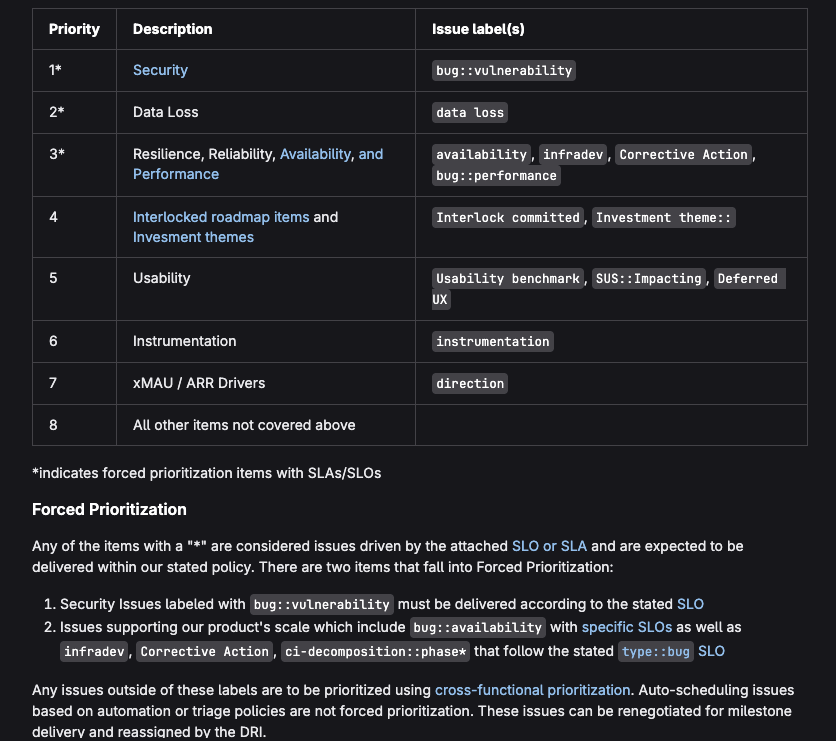Click the availability label in table

point(481,155)
